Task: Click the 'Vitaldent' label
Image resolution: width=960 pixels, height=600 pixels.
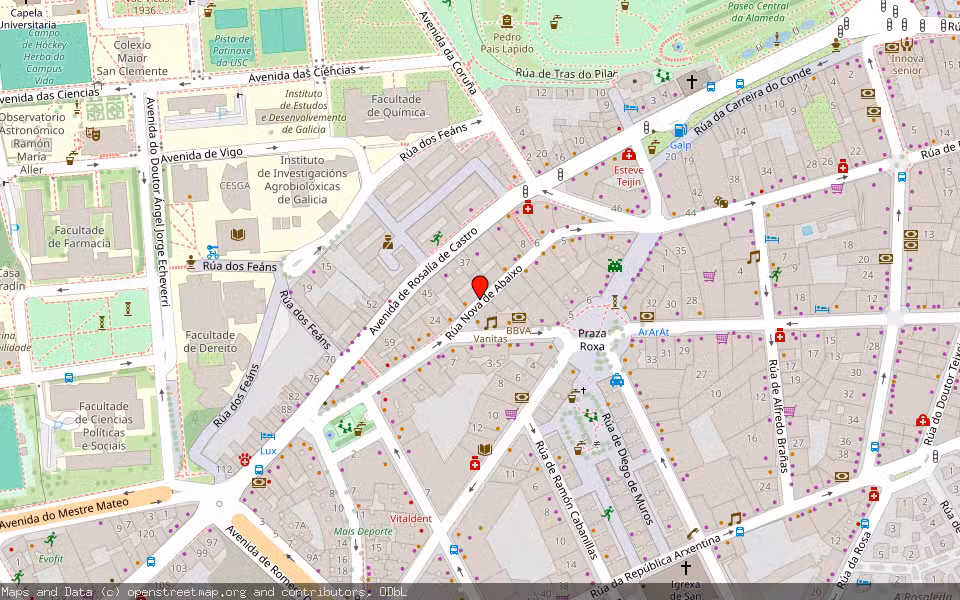Action: pos(411,519)
